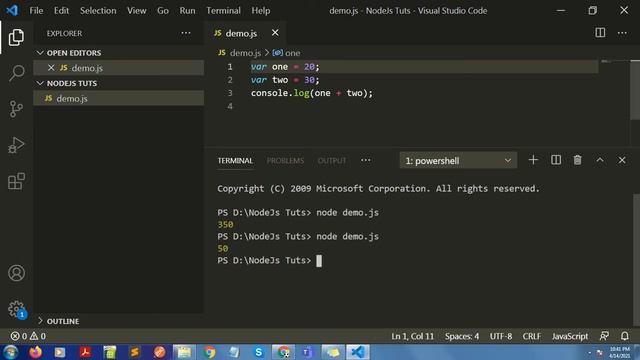Open notifications bell in status bar
640x360 pixels.
tap(624, 336)
